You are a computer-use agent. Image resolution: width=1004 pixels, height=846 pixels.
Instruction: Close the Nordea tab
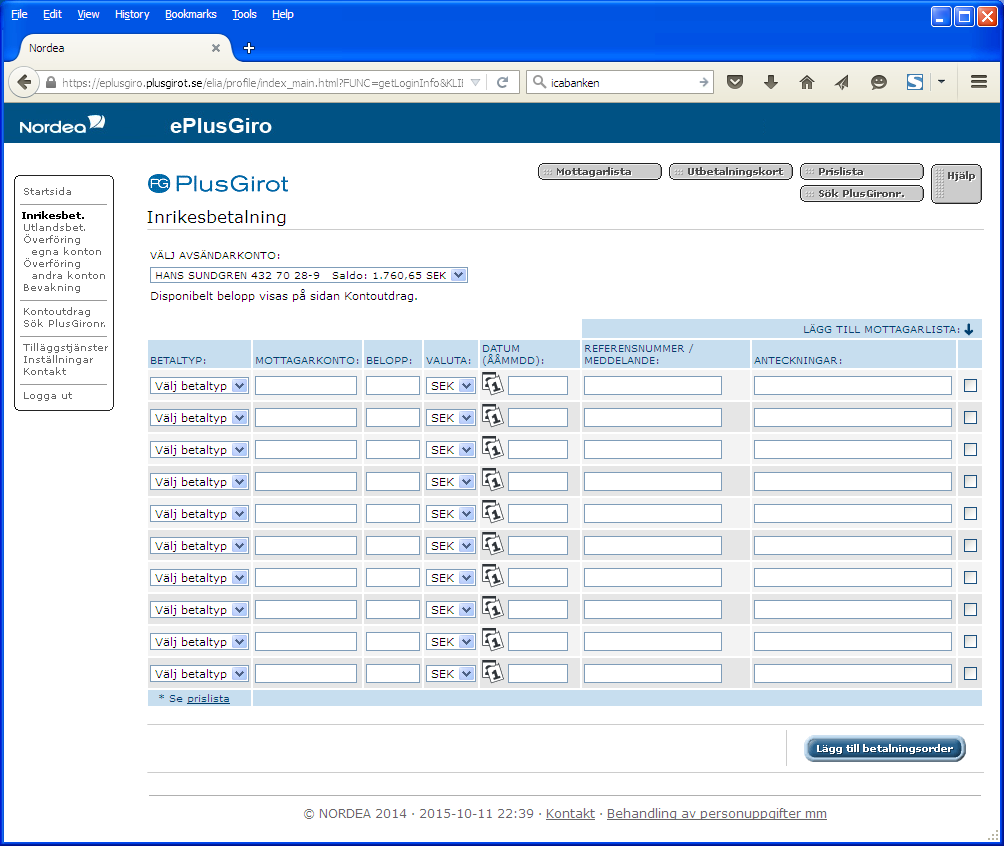tap(216, 48)
